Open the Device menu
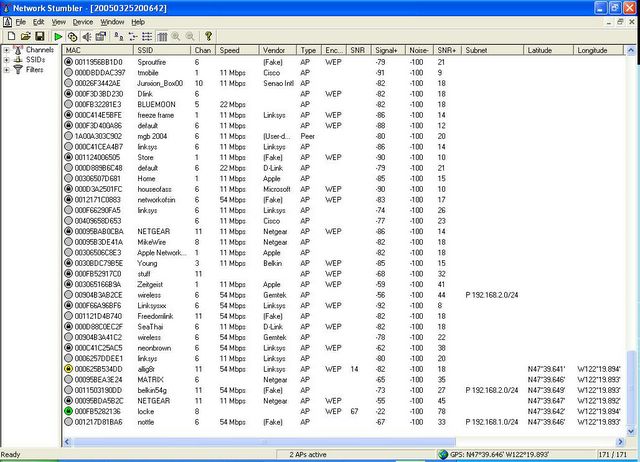640x462 pixels. click(x=83, y=22)
